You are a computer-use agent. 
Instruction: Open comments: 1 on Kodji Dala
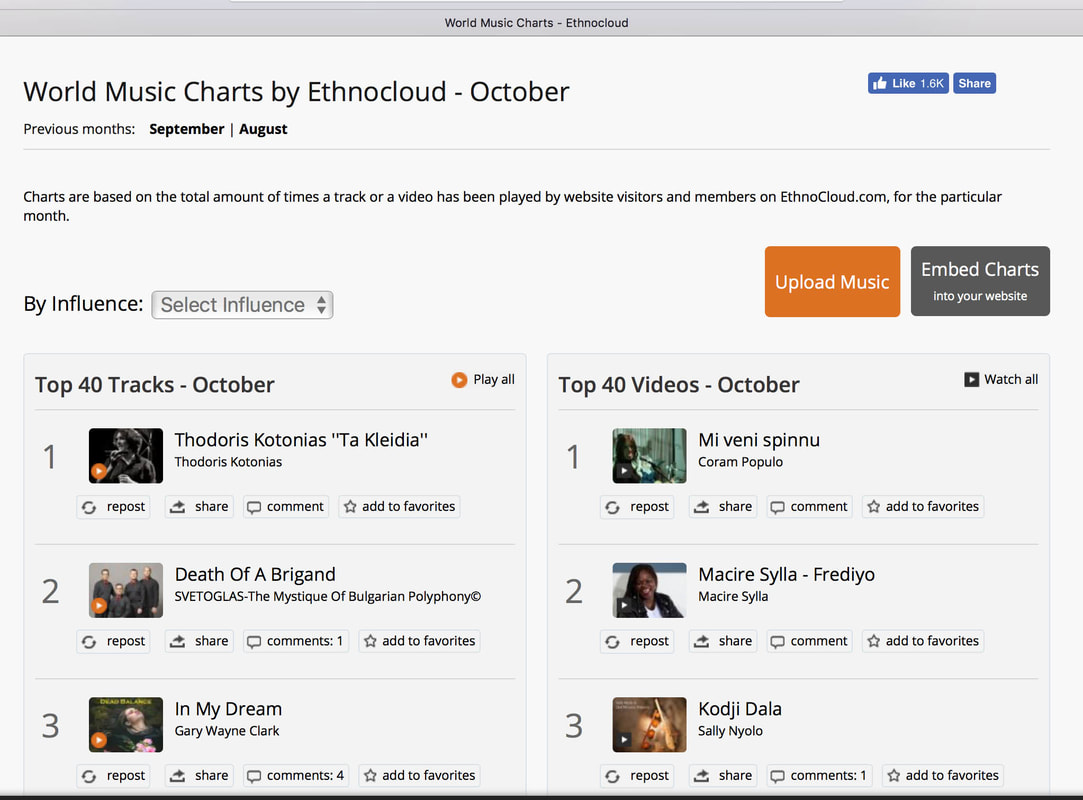819,776
